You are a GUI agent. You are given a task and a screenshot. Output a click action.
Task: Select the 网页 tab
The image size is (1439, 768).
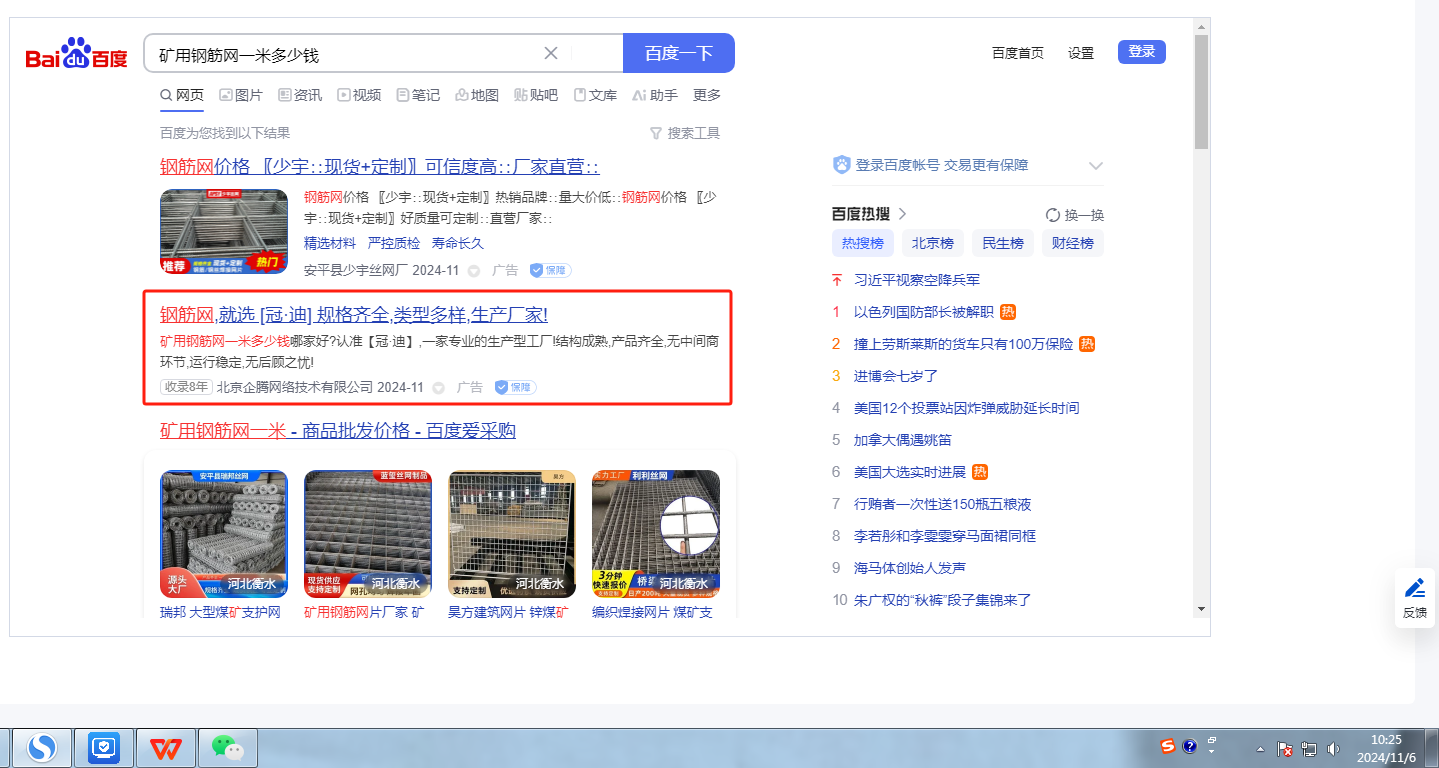[182, 95]
